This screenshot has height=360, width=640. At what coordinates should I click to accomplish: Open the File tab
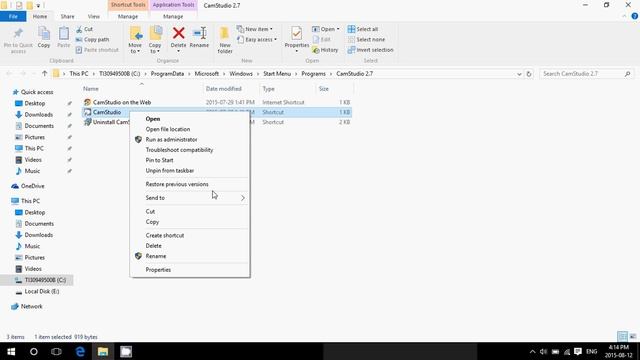pos(13,16)
